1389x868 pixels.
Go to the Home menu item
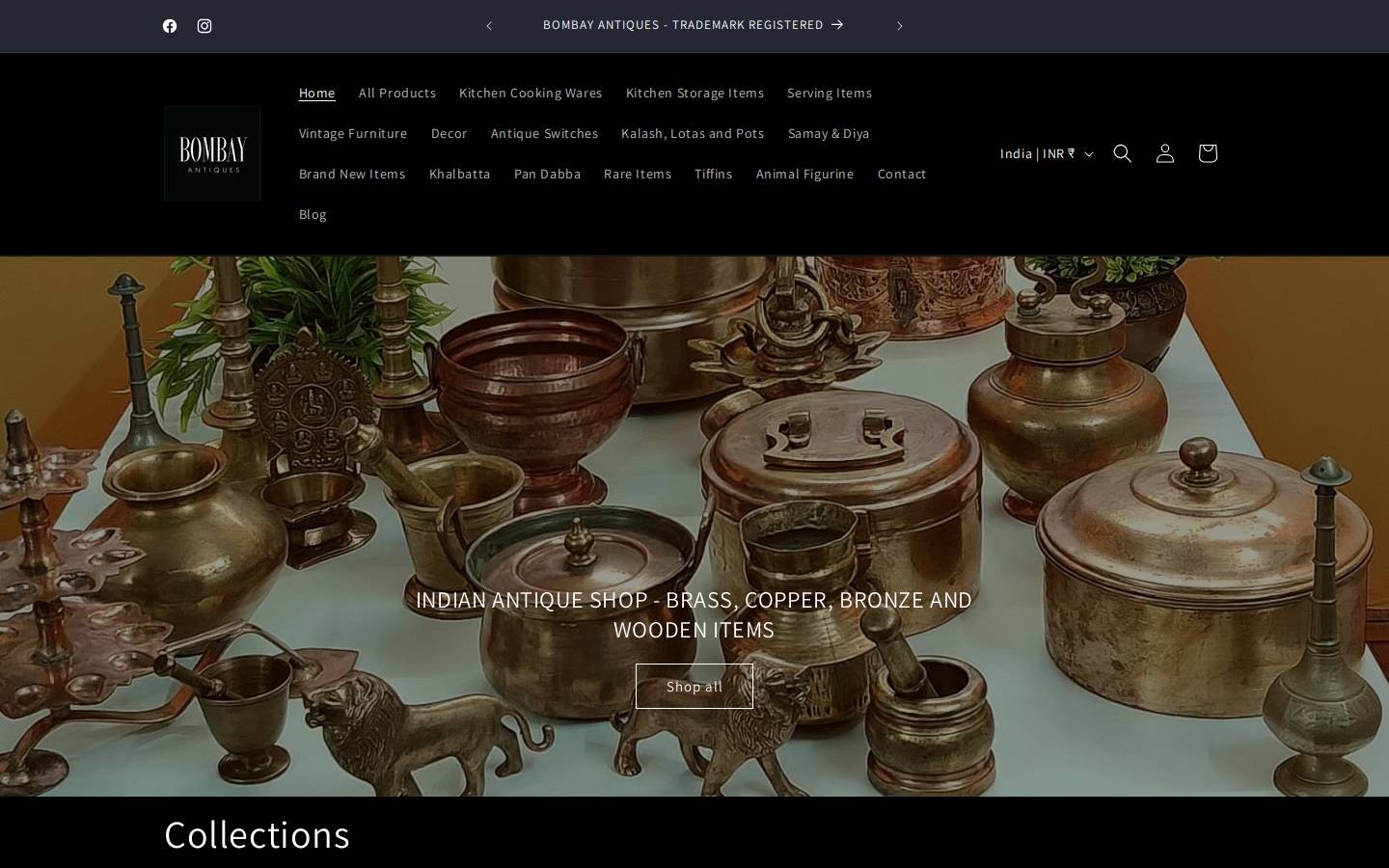click(x=316, y=93)
